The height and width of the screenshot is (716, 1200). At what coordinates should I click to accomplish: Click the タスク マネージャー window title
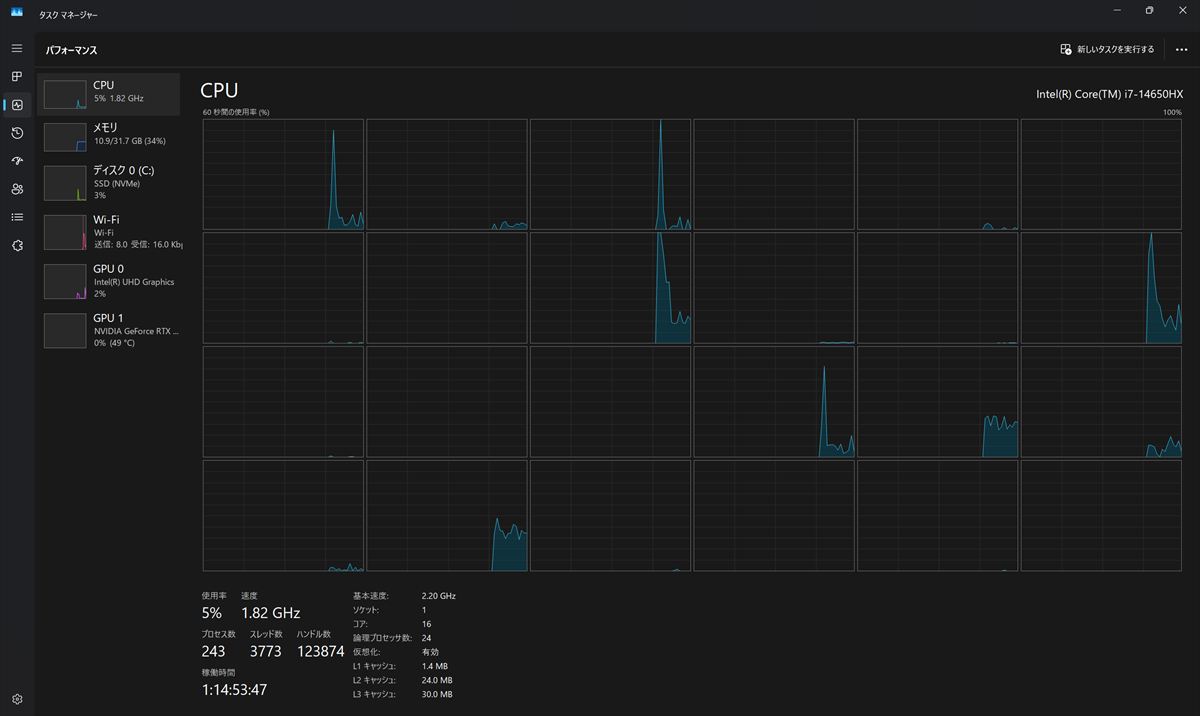click(x=68, y=15)
